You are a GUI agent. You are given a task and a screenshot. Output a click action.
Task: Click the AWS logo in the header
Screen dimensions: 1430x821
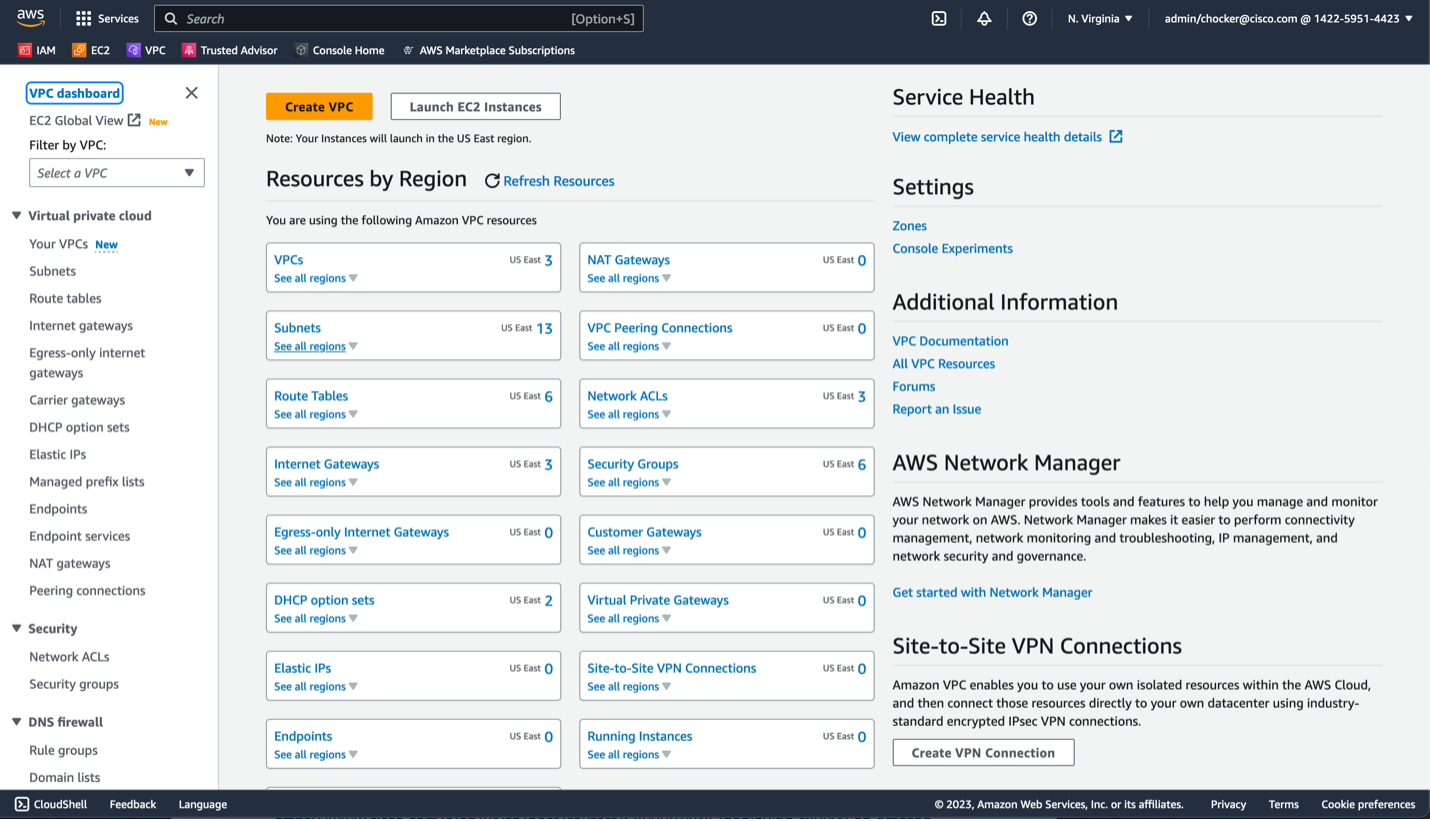coord(30,18)
